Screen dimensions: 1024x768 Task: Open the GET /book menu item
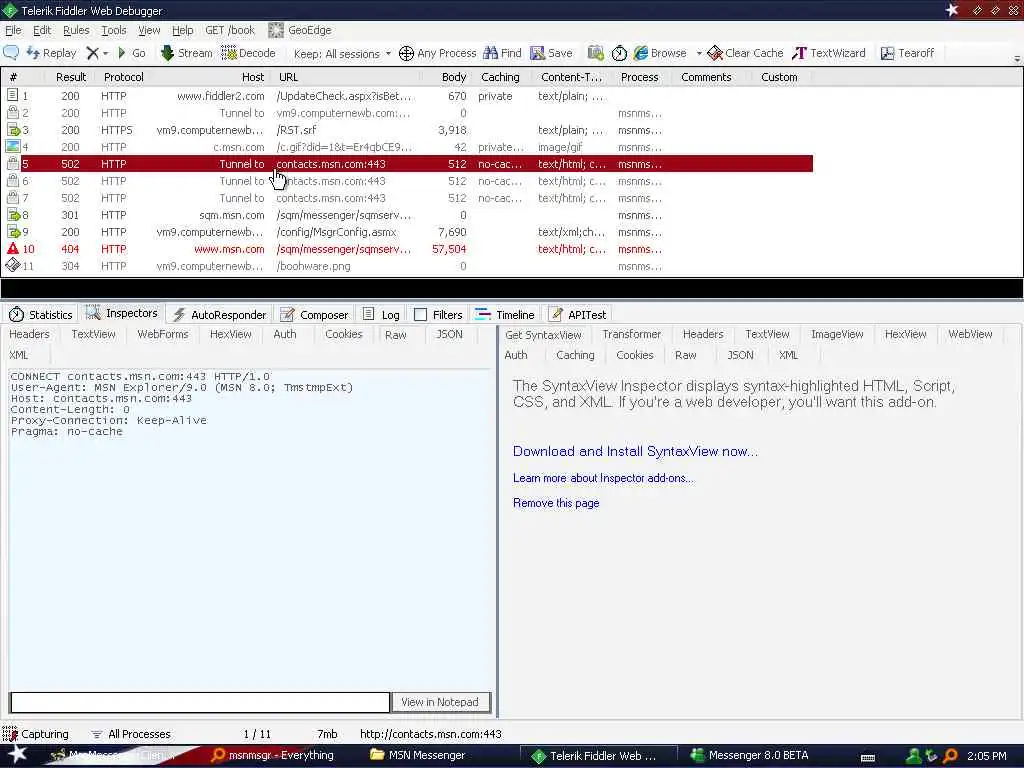click(229, 30)
